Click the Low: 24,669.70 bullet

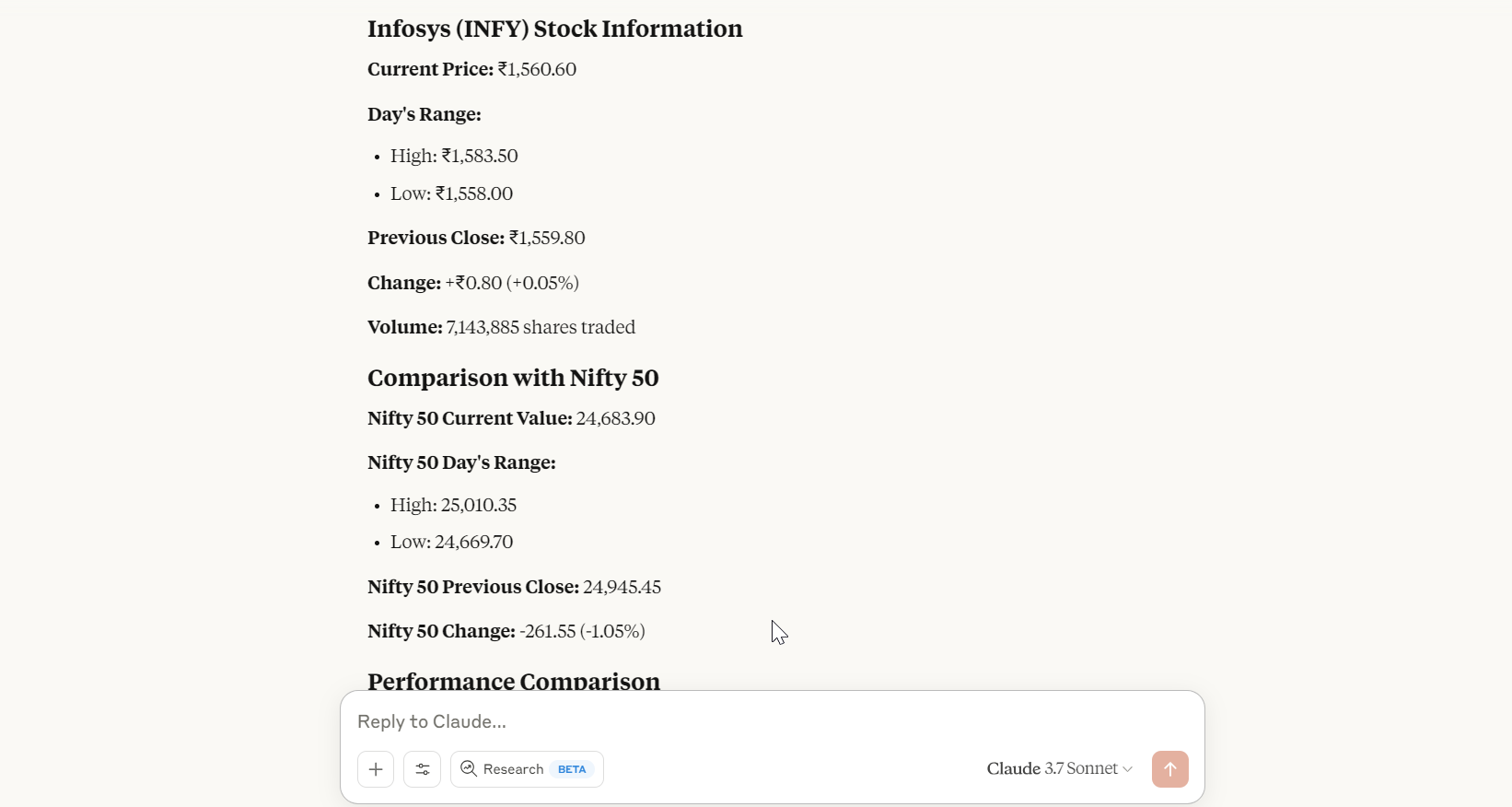tap(452, 542)
